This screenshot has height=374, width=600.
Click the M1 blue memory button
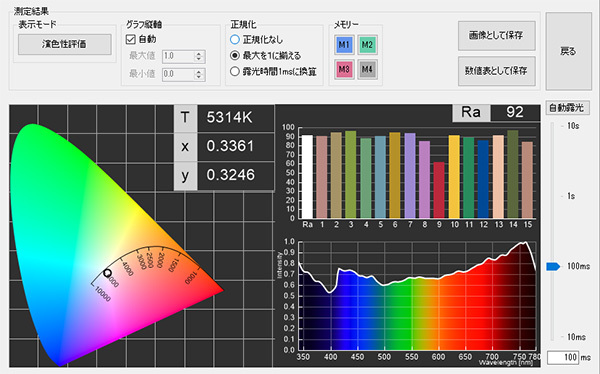344,45
